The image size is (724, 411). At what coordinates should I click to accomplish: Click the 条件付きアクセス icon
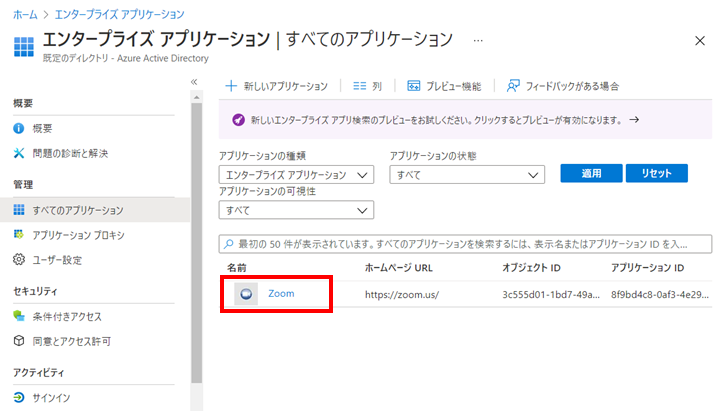tap(18, 316)
